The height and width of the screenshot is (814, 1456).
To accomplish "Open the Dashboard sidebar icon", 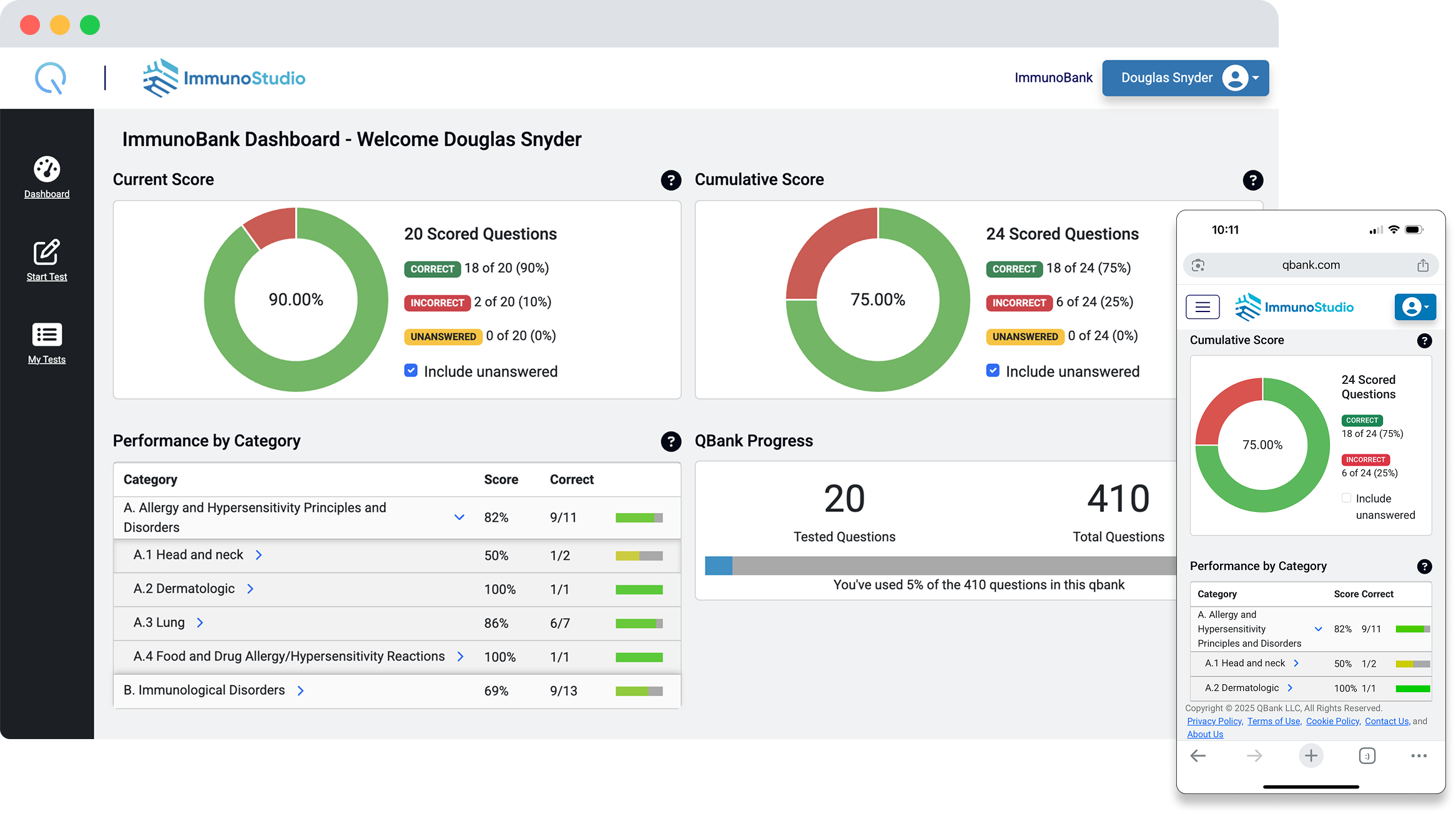I will (47, 169).
